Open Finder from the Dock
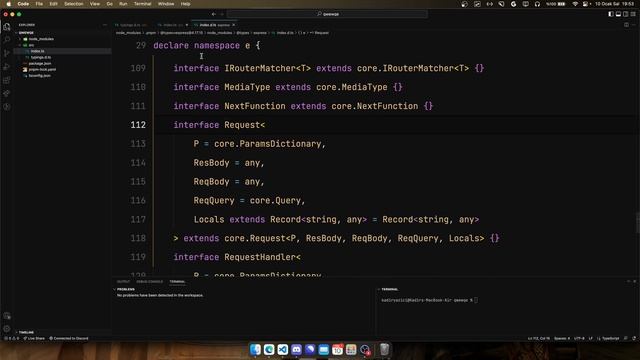This screenshot has width=640, height=360. click(x=255, y=349)
